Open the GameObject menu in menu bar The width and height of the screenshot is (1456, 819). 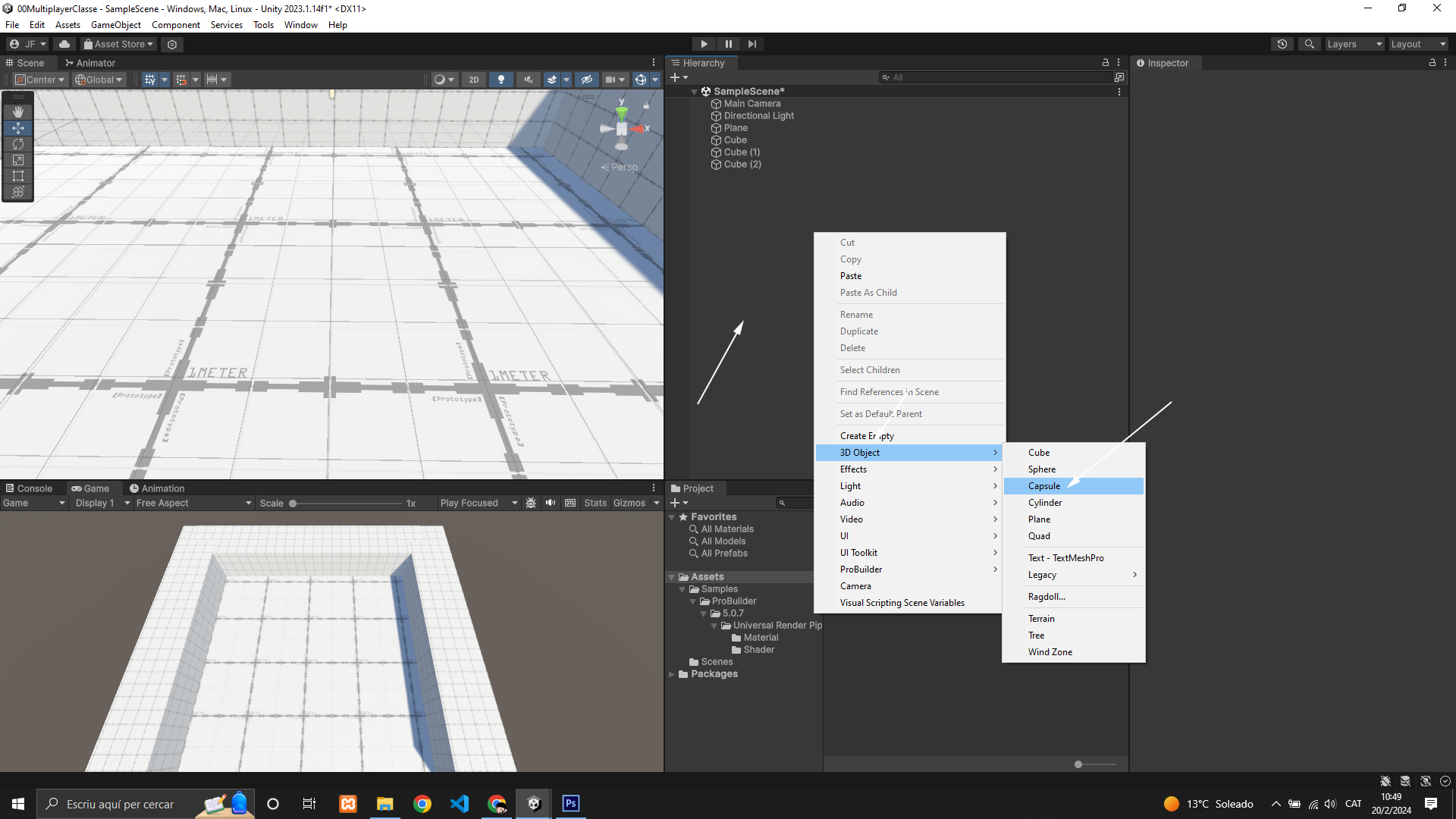point(115,25)
